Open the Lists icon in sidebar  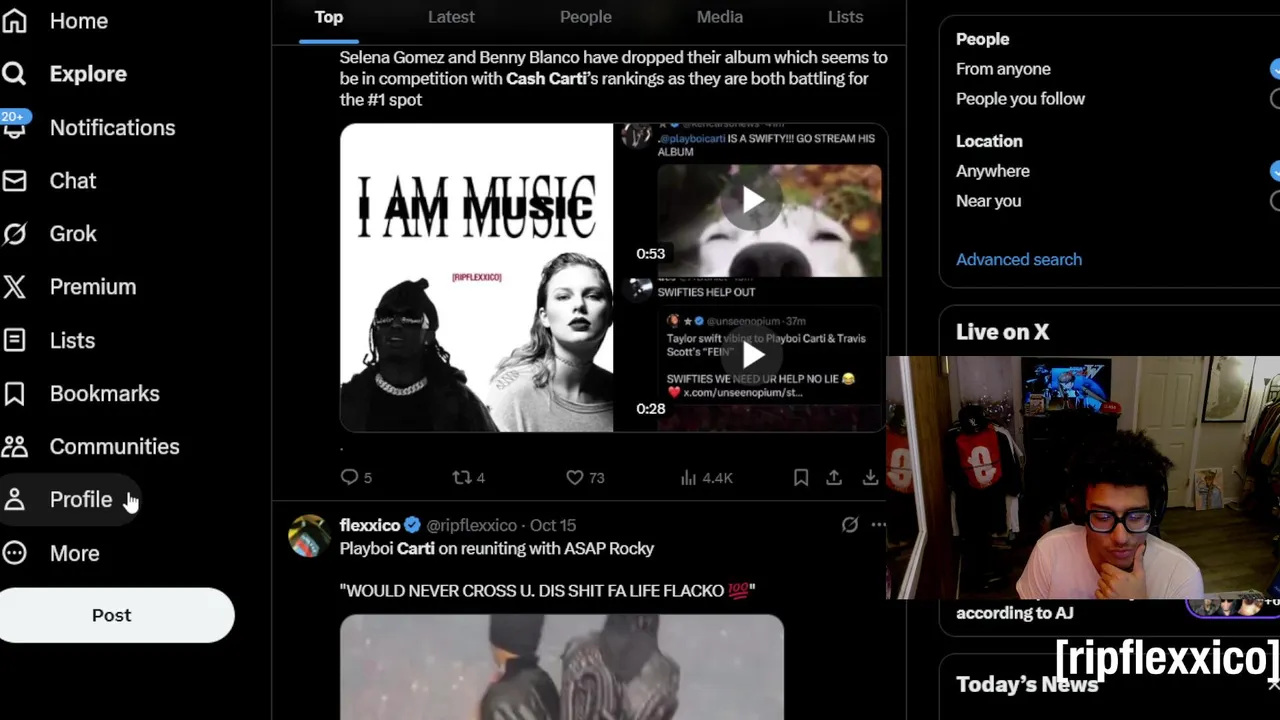pos(14,340)
